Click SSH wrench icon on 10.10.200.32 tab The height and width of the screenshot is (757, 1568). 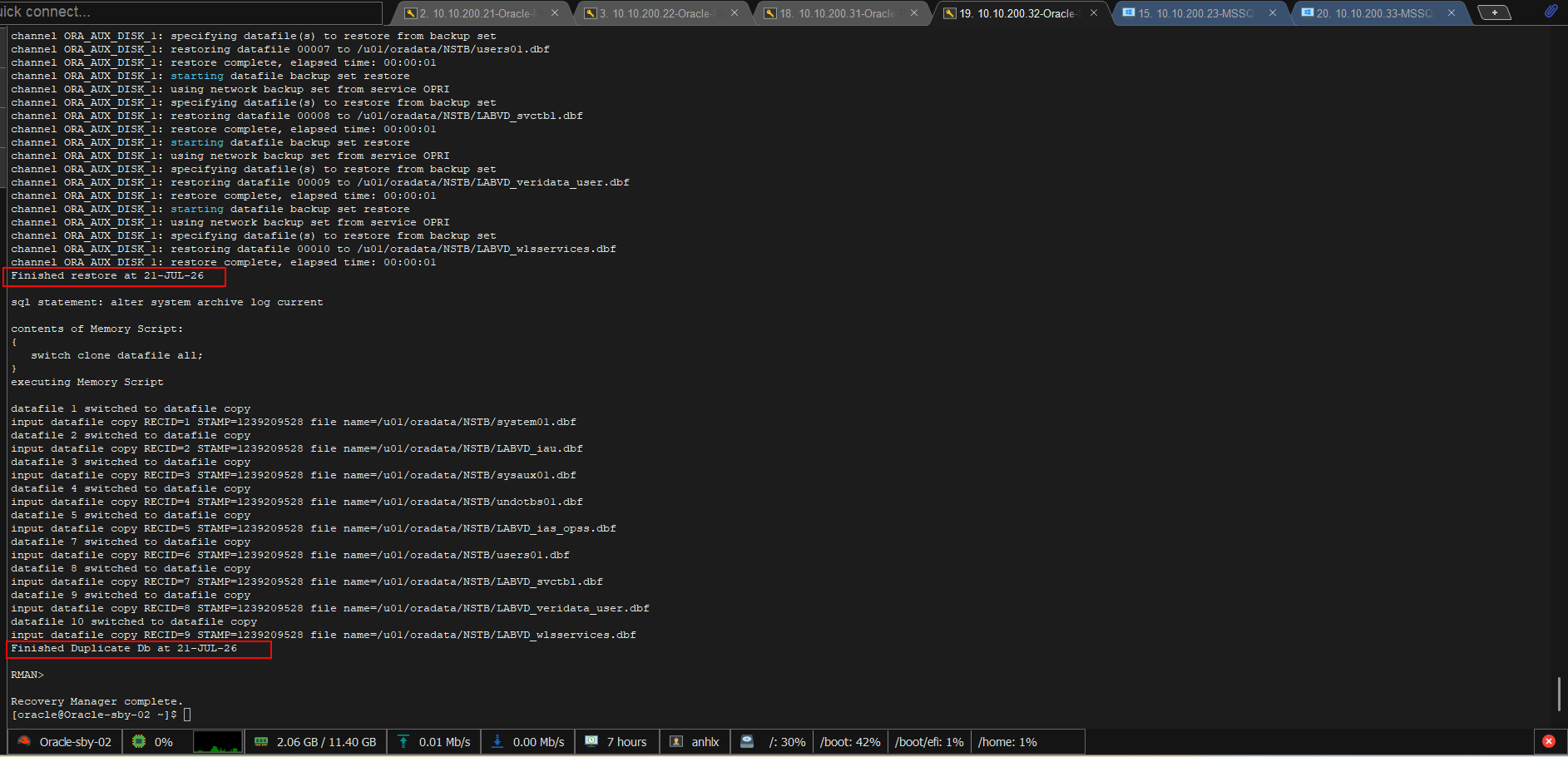[x=950, y=13]
